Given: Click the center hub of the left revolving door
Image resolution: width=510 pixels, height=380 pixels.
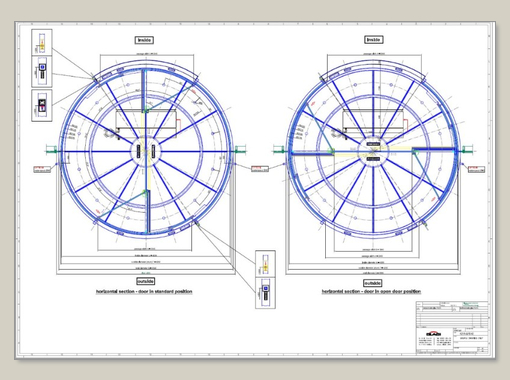Looking at the screenshot, I should (x=146, y=151).
